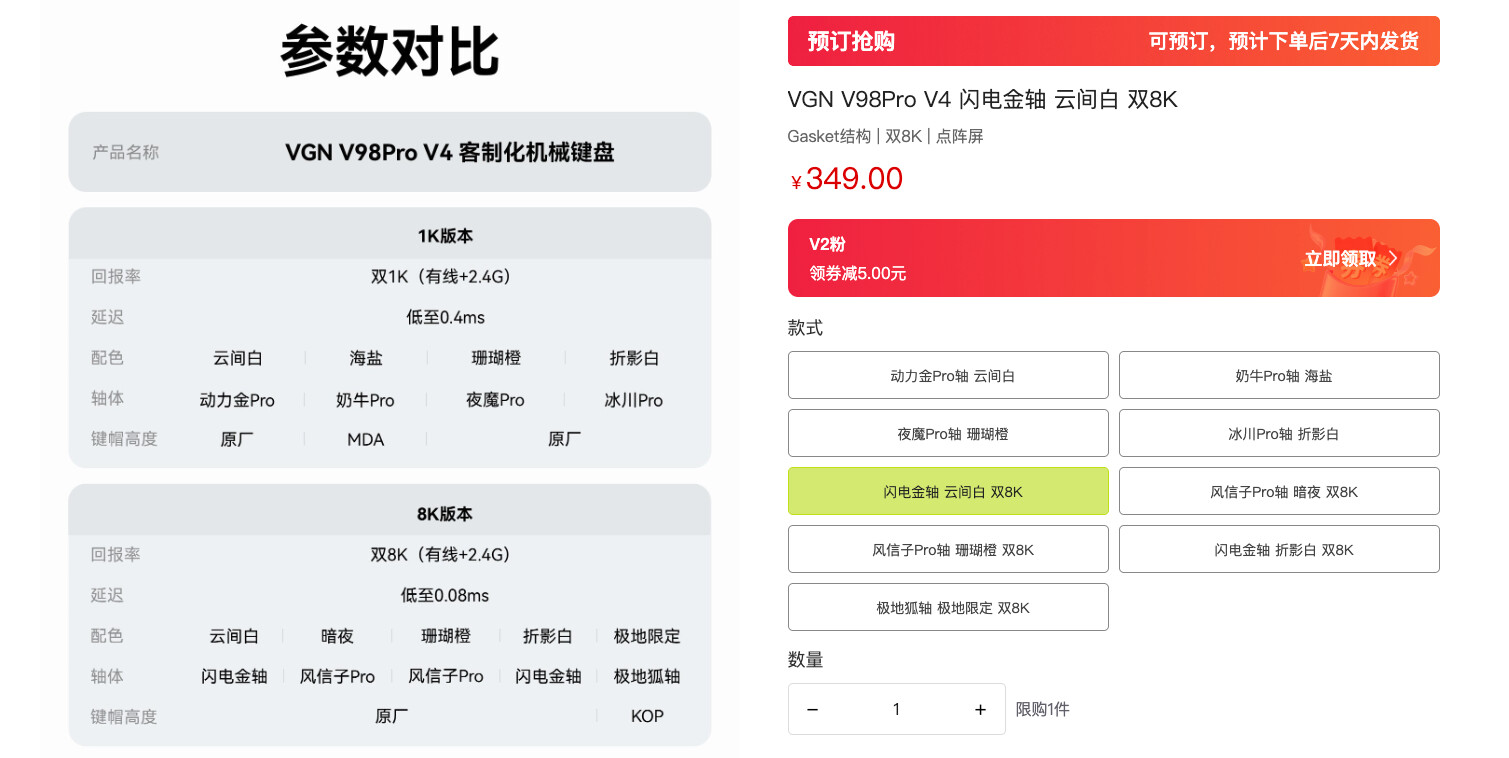This screenshot has height=758, width=1509.
Task: Click the product title VGN V98Pro V4 闪电金轴
Action: tap(983, 99)
